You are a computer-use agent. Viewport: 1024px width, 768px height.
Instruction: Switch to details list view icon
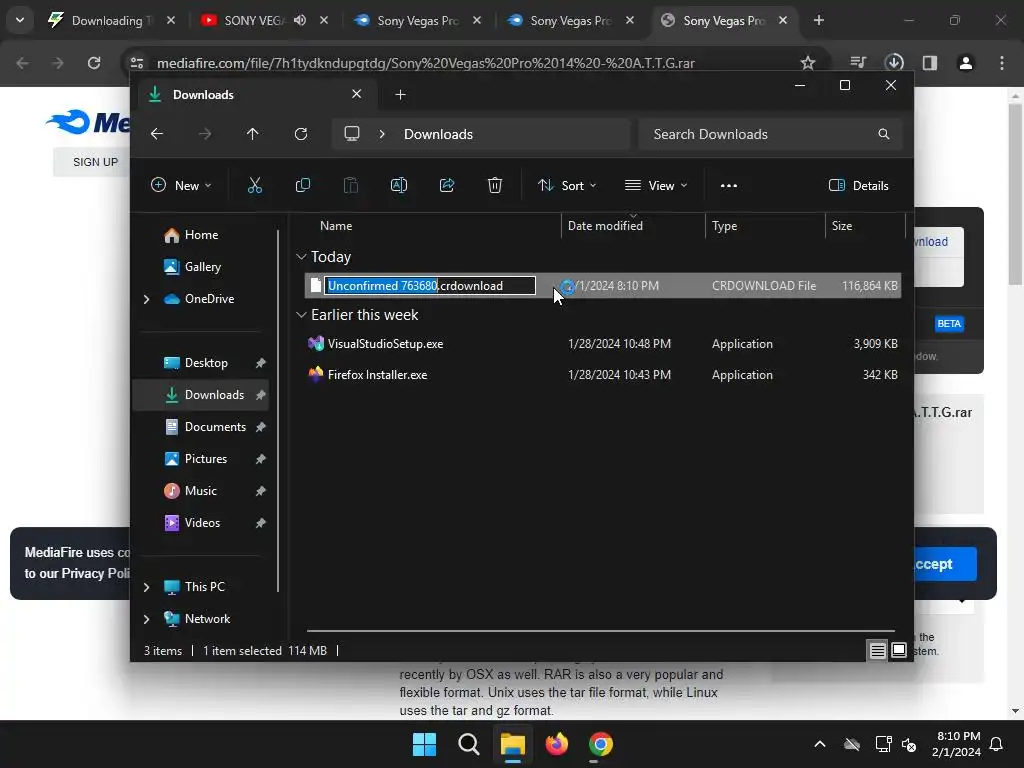coord(877,650)
